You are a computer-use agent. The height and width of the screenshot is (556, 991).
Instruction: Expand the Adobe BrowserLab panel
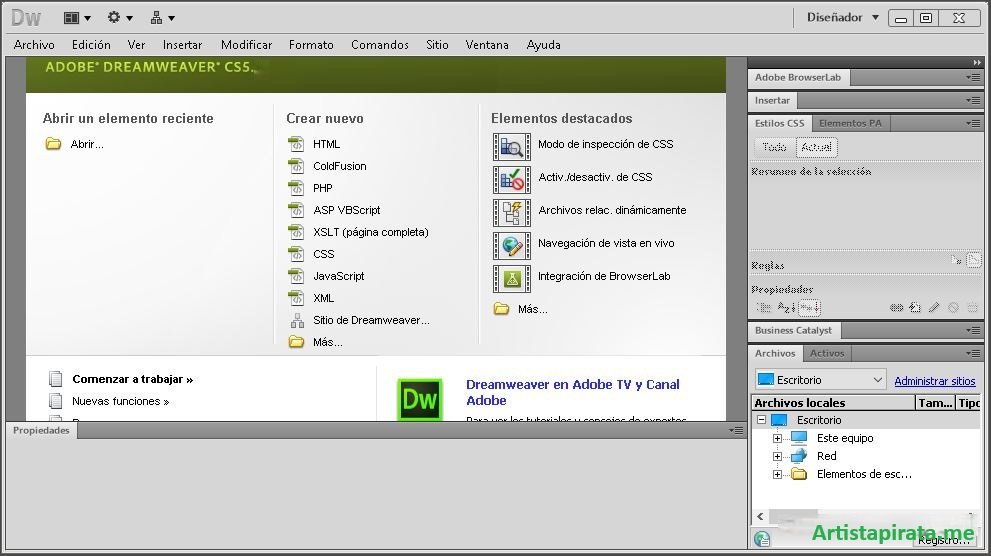pyautogui.click(x=798, y=78)
